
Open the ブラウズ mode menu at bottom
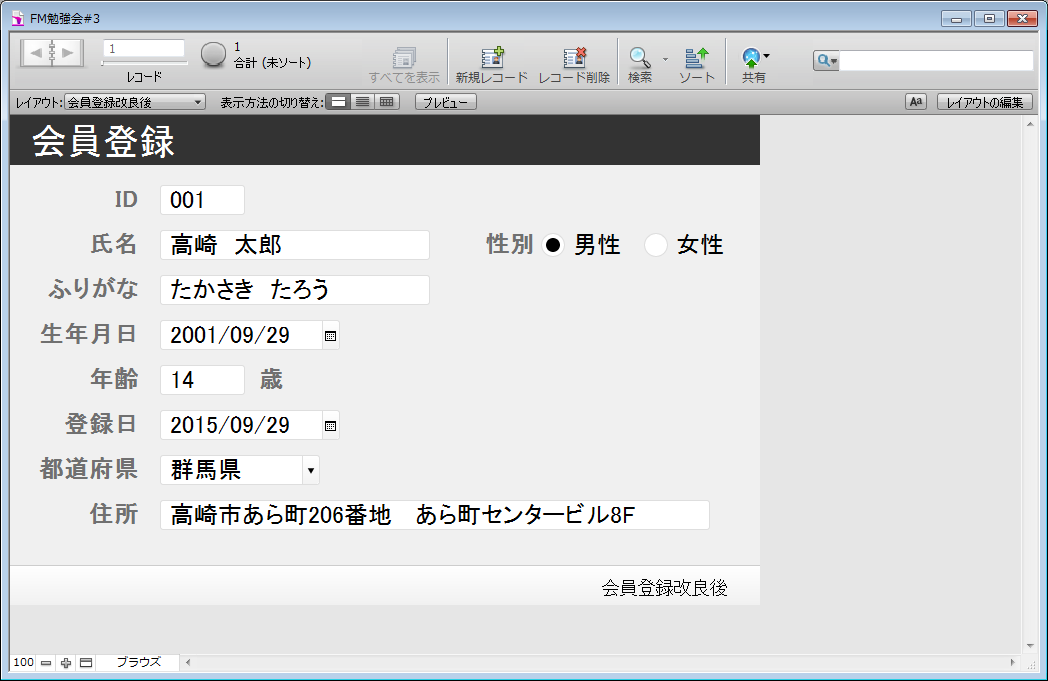click(138, 662)
